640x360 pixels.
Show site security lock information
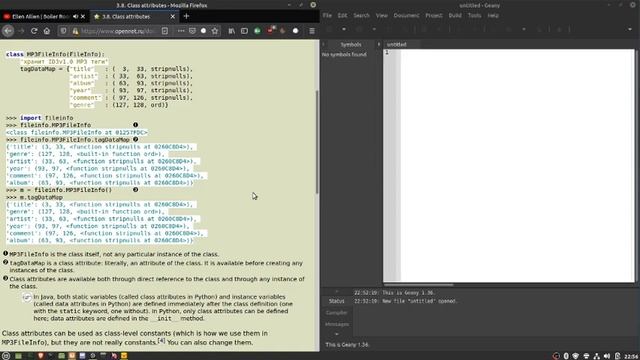click(x=76, y=31)
